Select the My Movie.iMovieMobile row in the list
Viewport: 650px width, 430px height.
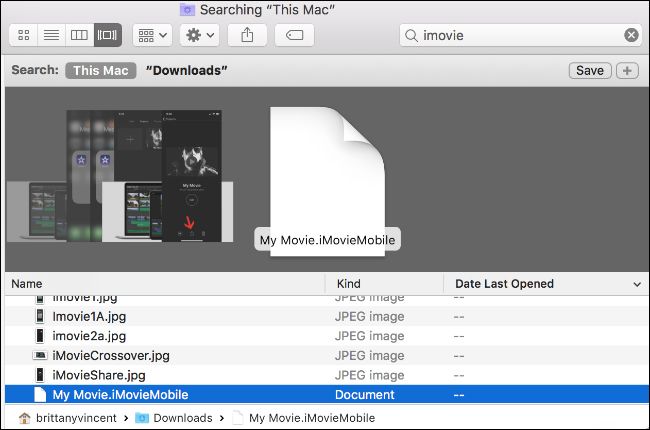point(327,394)
